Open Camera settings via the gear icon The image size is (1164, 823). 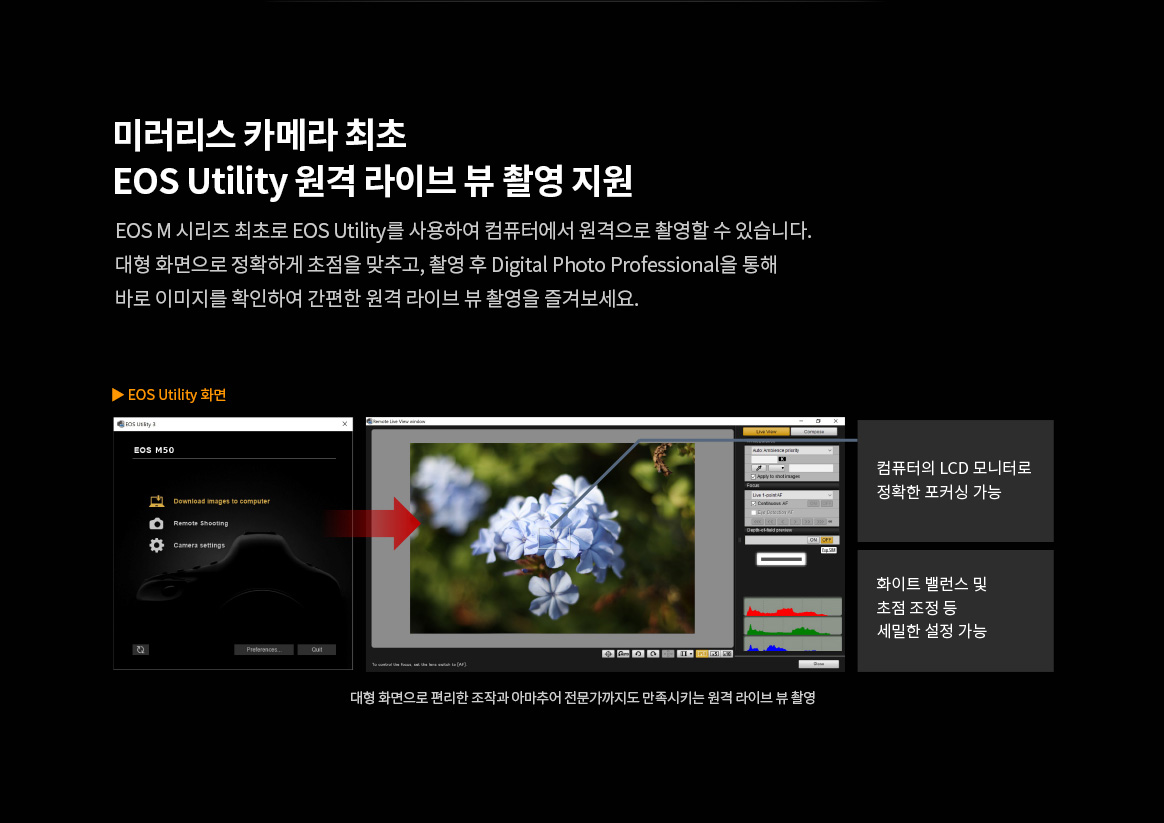(156, 545)
